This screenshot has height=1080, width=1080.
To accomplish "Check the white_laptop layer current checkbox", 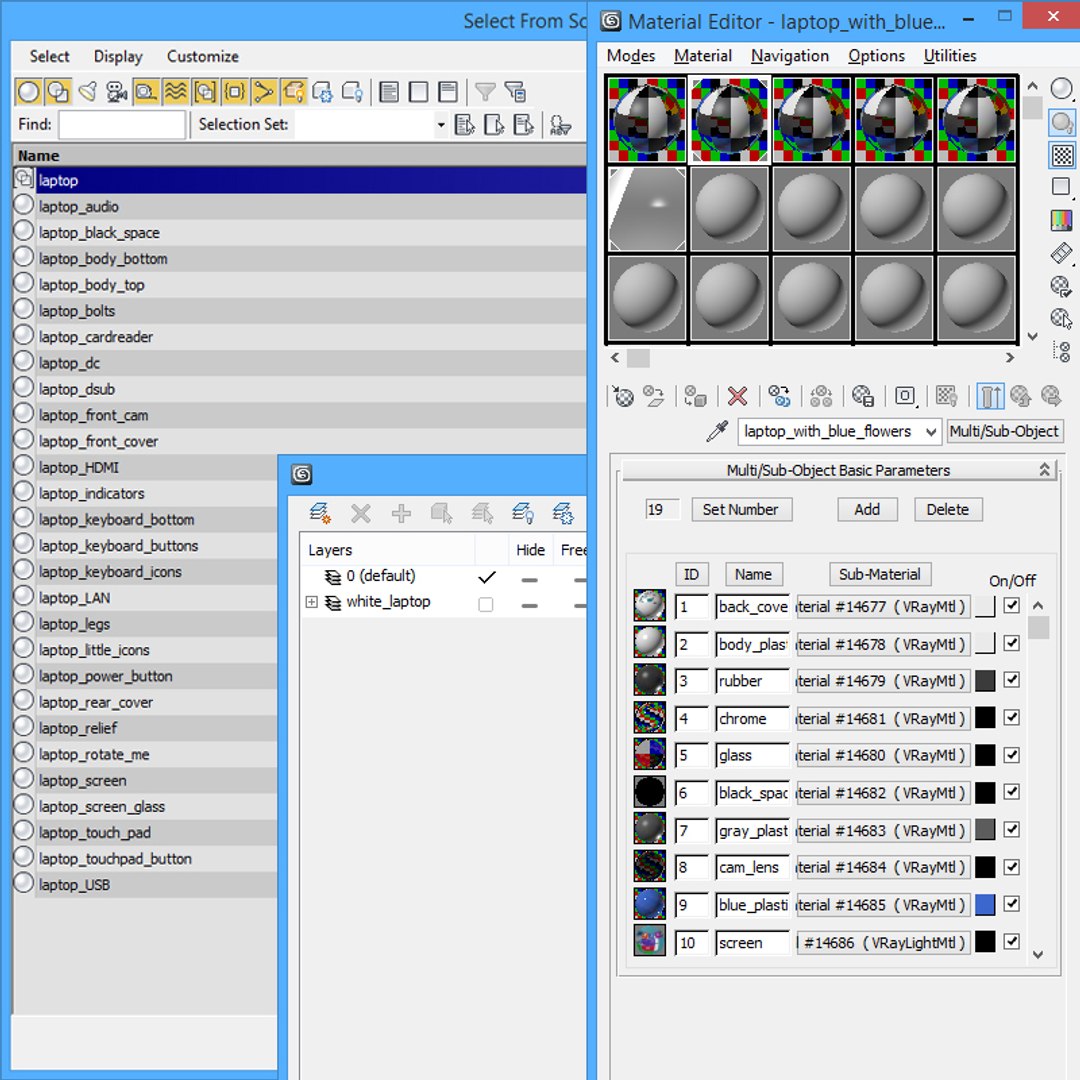I will pyautogui.click(x=486, y=604).
